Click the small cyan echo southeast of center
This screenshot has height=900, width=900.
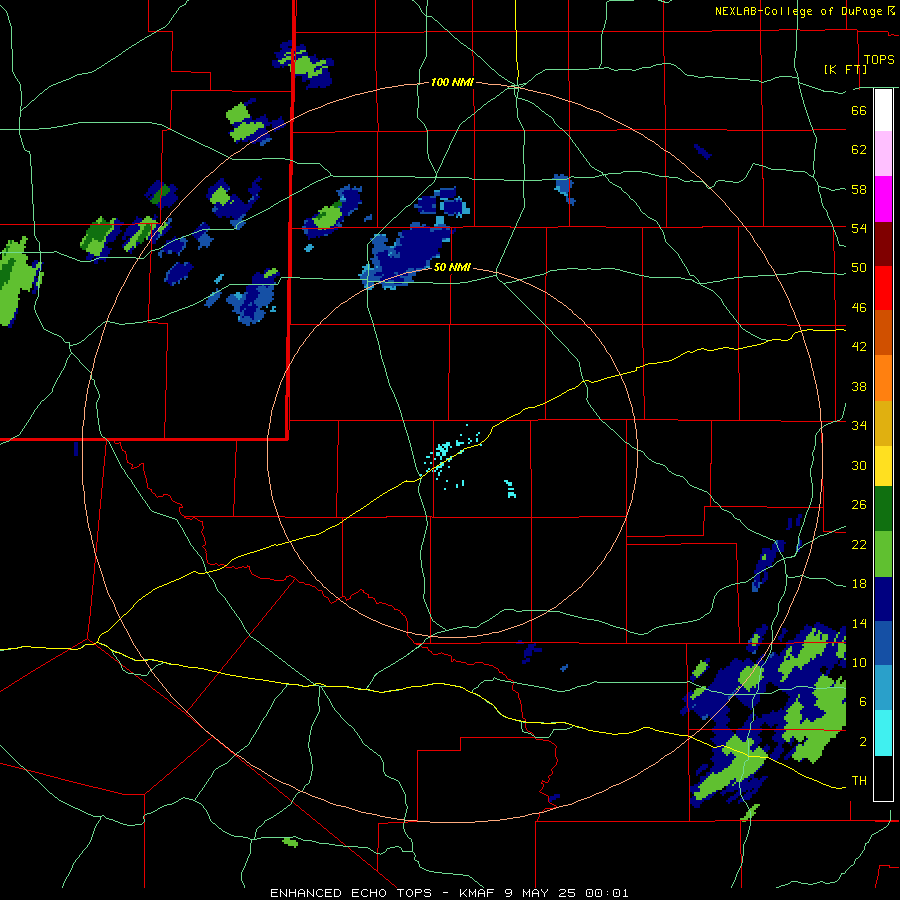510,488
